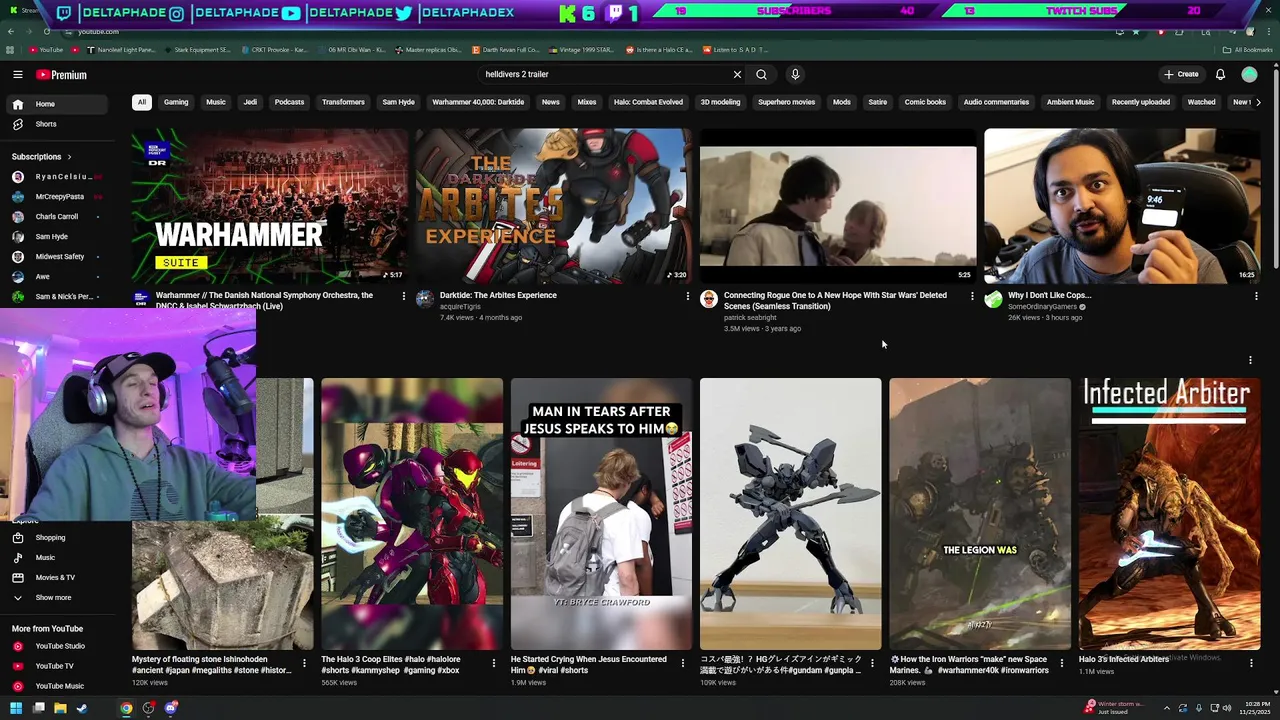Select the 'Comic books' filter chip
Image resolution: width=1280 pixels, height=720 pixels.
click(x=925, y=102)
